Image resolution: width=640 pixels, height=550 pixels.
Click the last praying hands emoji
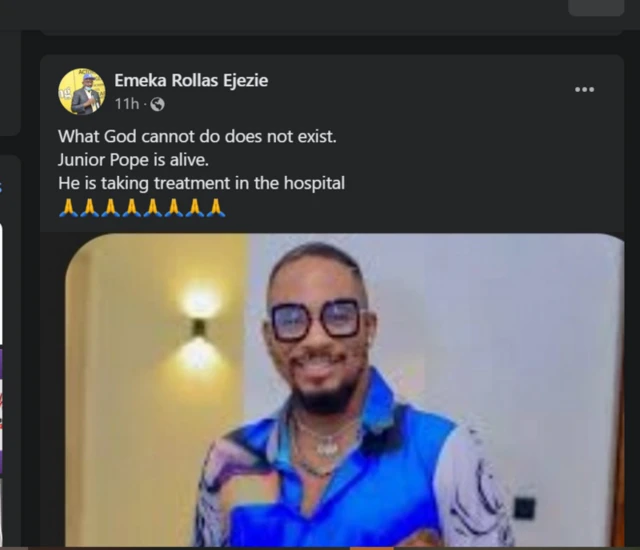216,208
